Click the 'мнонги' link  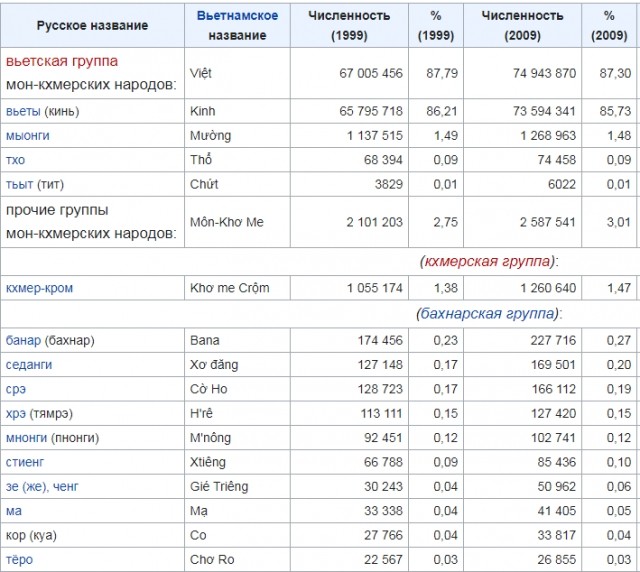point(26,438)
